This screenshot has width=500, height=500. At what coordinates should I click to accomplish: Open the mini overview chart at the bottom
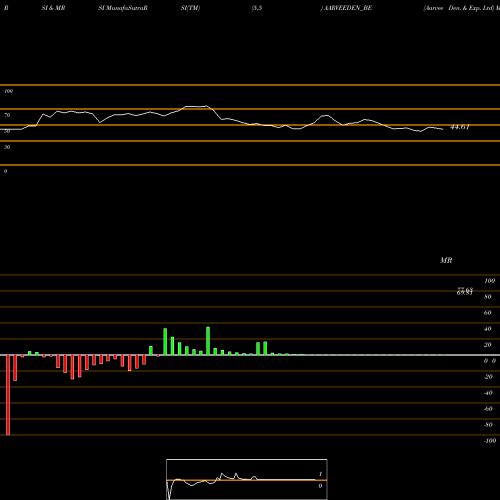(x=247, y=479)
